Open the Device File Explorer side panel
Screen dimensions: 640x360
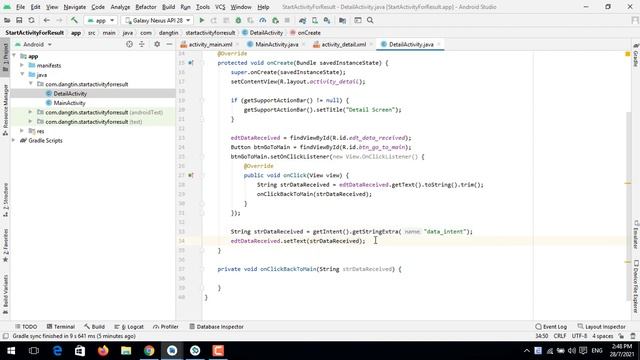tap(636, 287)
